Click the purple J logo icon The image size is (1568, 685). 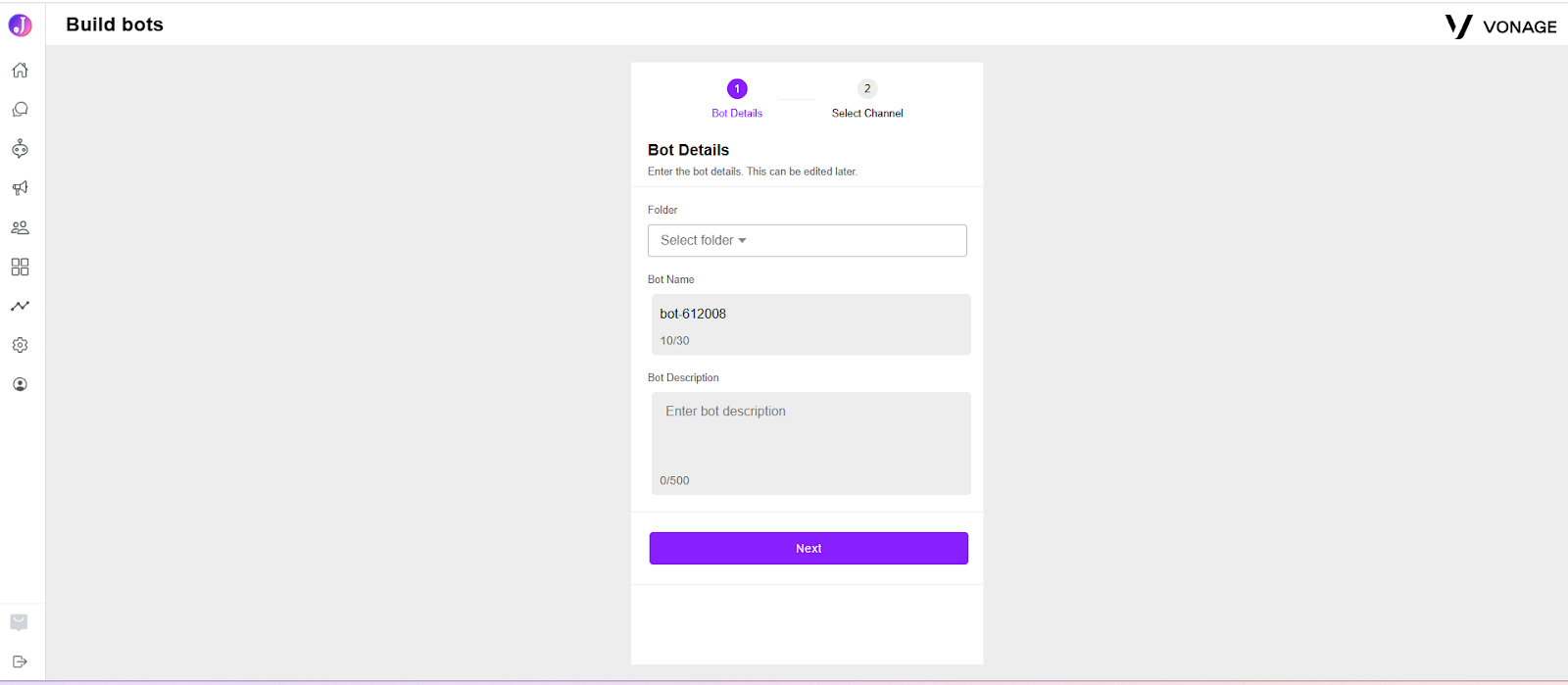coord(20,25)
